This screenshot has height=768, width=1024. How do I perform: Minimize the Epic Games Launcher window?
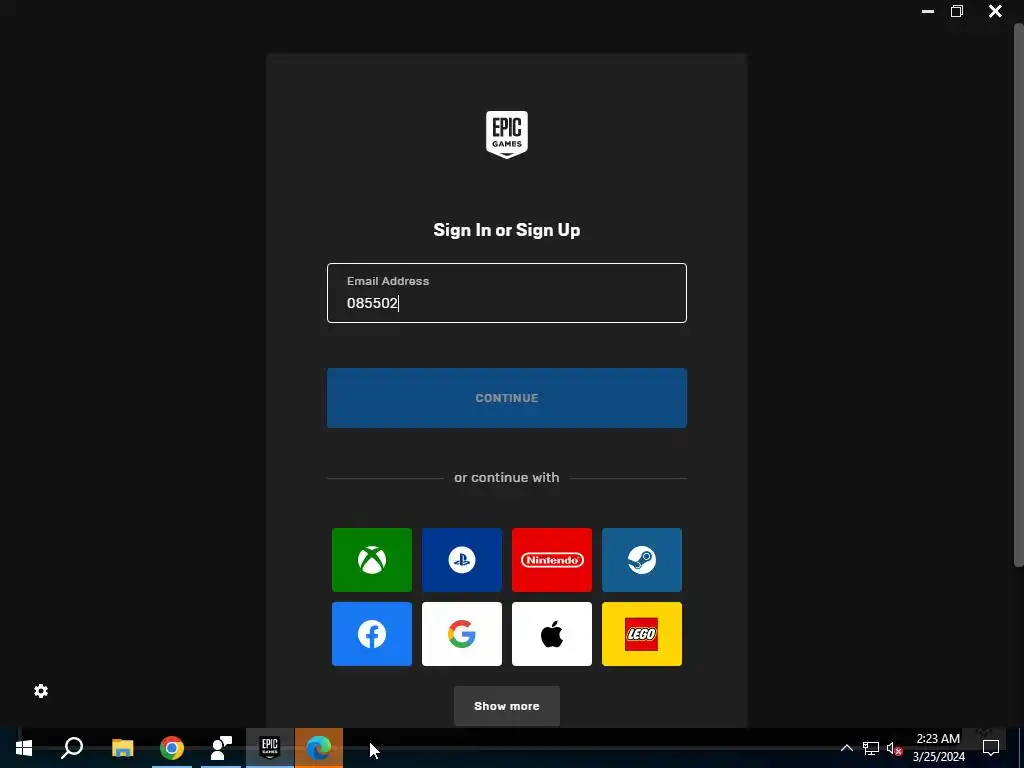(x=927, y=11)
